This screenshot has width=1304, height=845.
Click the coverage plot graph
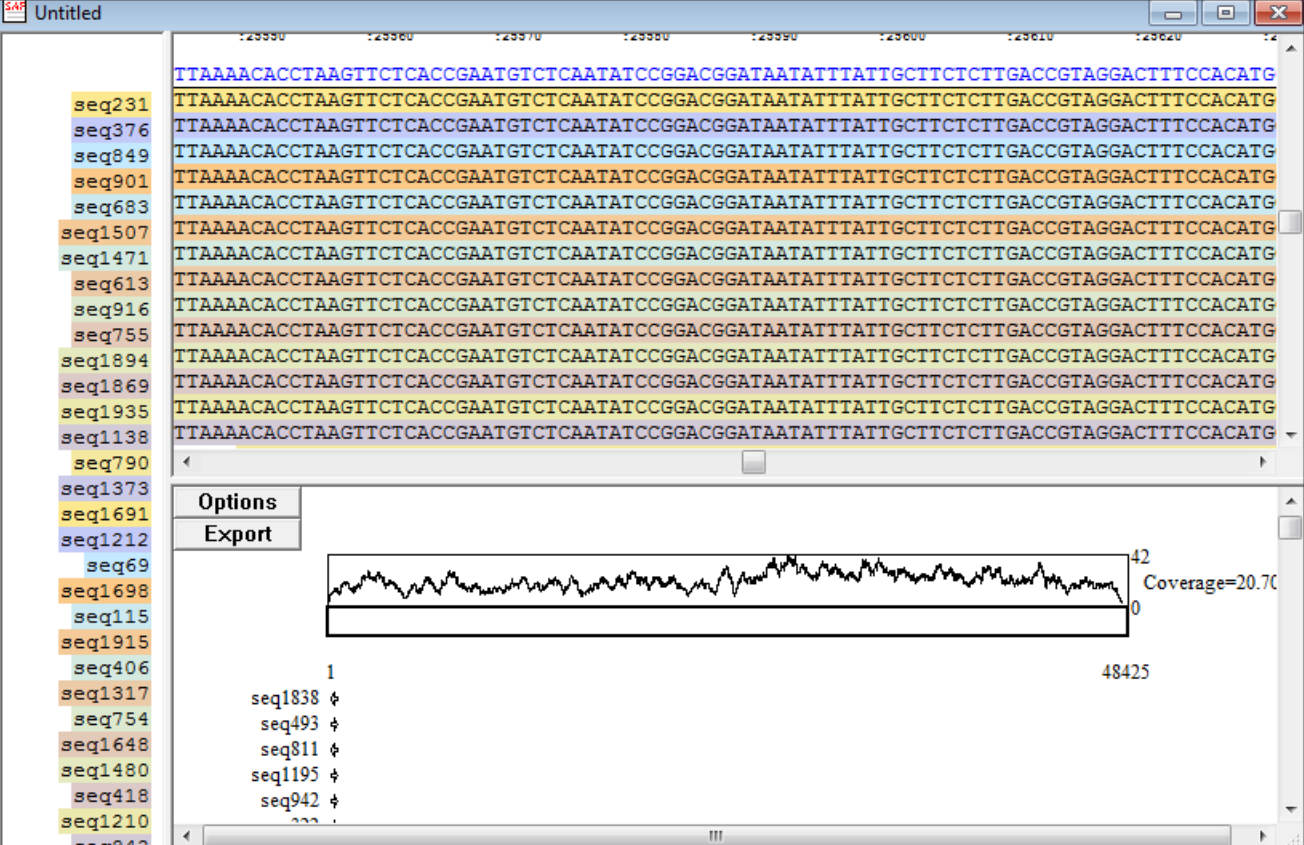(727, 580)
